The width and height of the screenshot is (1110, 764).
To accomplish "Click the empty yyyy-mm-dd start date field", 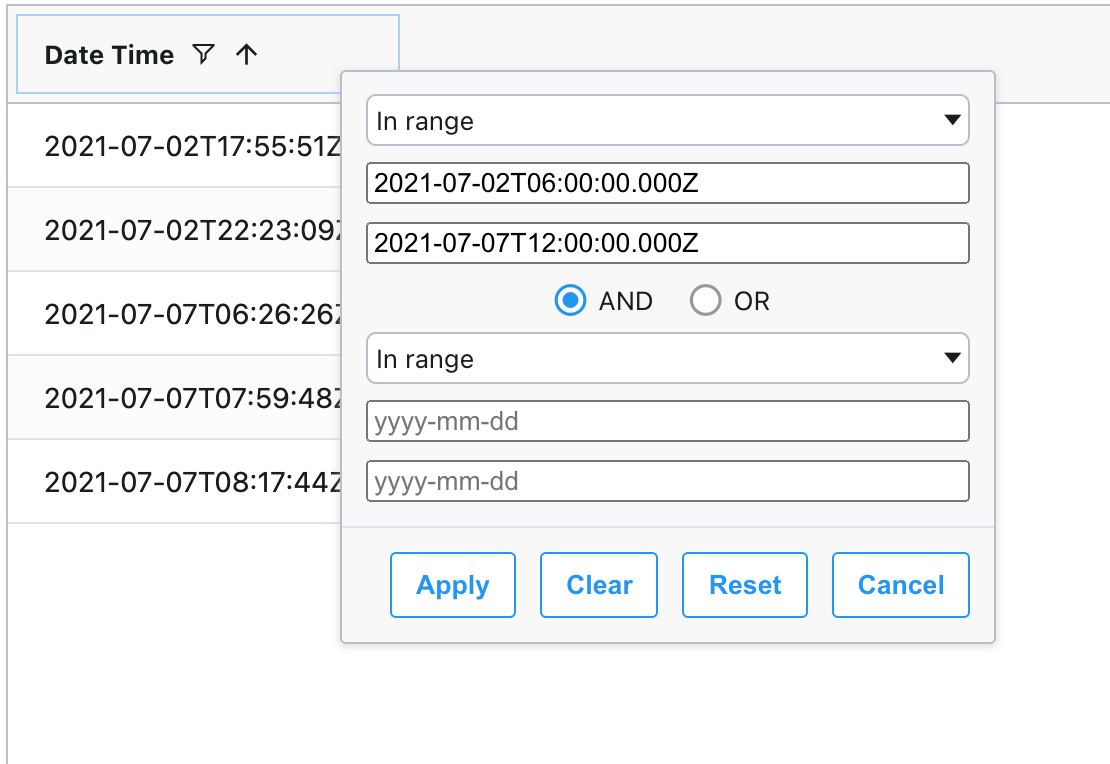I will 668,421.
